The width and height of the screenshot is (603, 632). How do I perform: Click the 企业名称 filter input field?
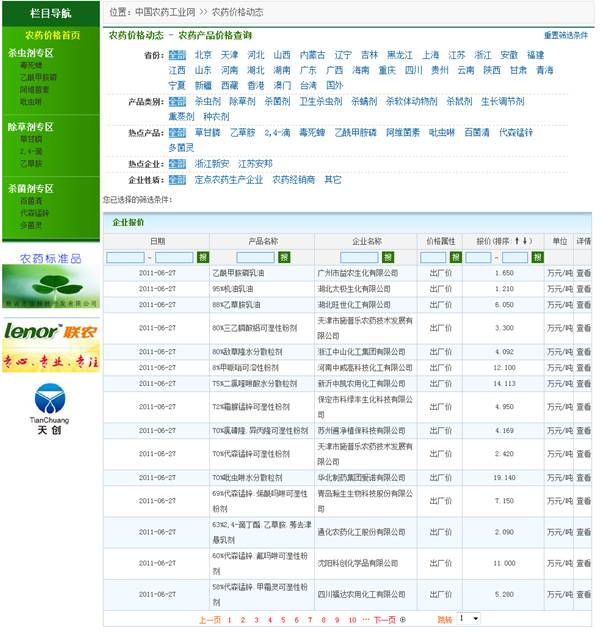(358, 257)
